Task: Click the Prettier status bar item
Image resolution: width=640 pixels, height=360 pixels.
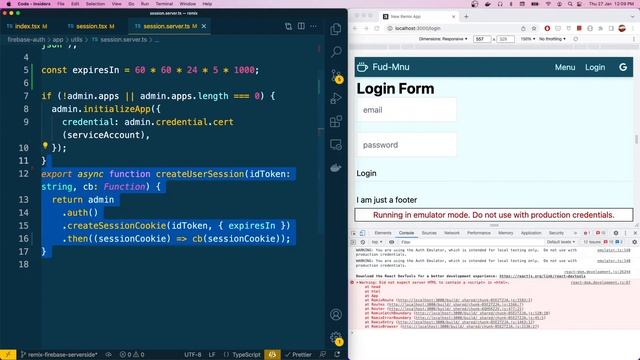Action: [x=299, y=355]
